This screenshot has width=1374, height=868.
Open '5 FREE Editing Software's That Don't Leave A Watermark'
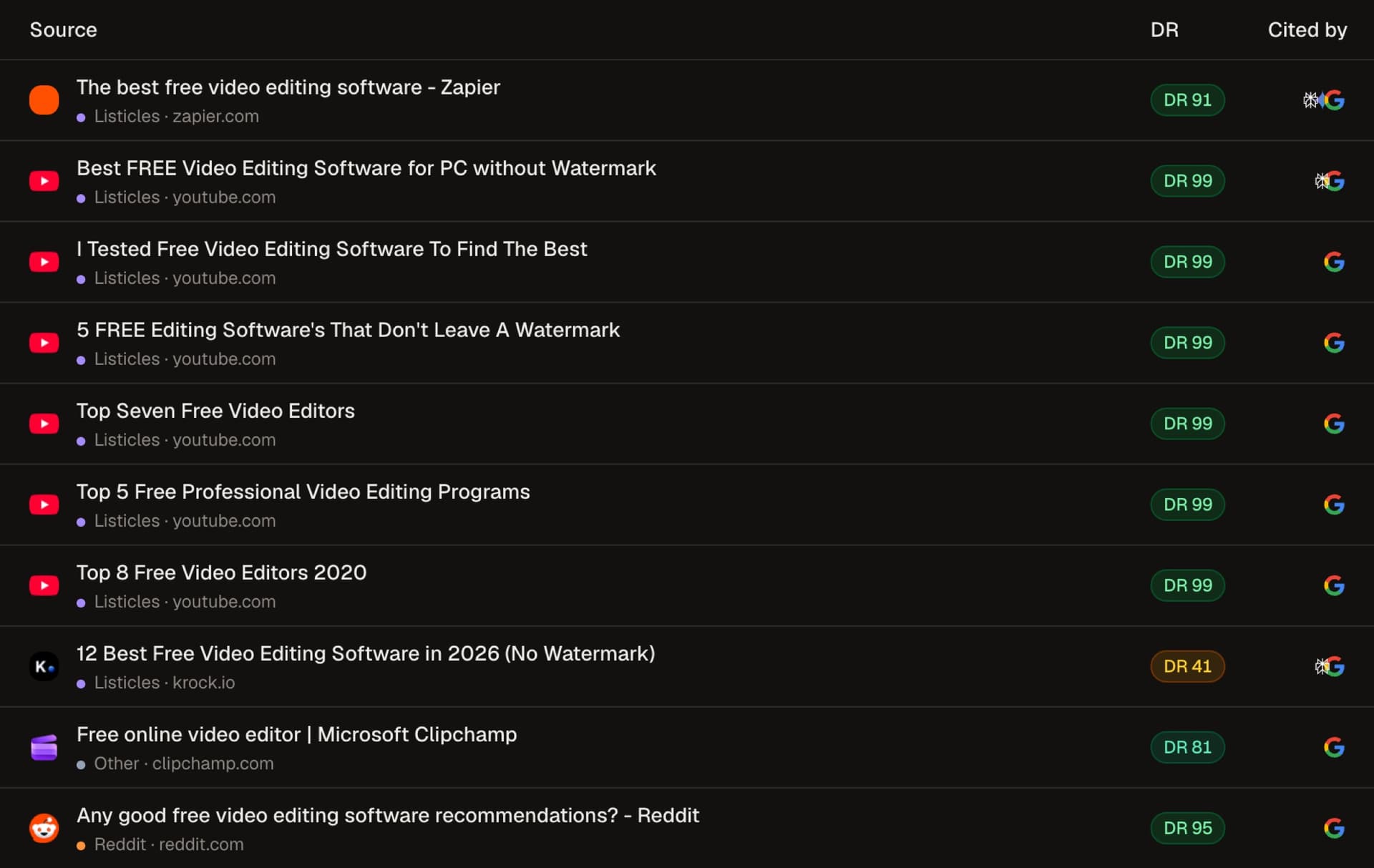(x=349, y=330)
